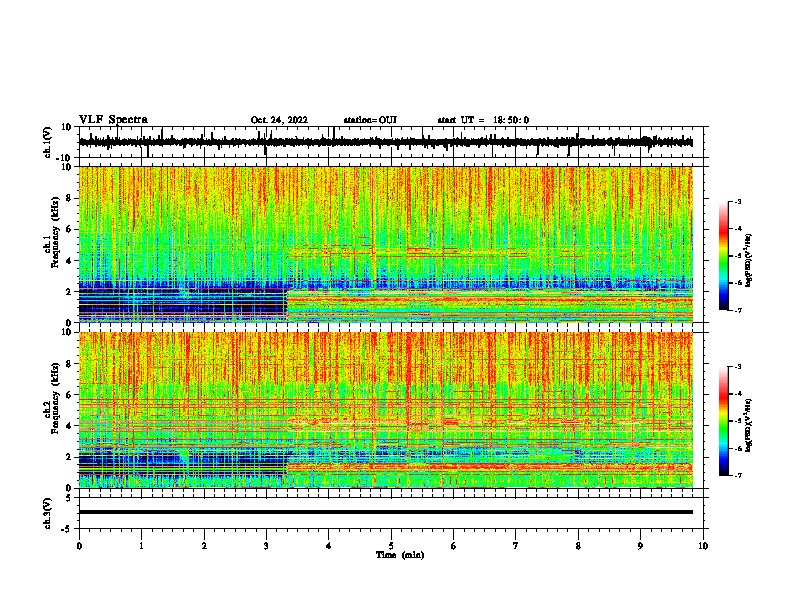This screenshot has width=792, height=612.
Task: Click the ch.2 spectrogram color scale bar
Action: coord(723,421)
